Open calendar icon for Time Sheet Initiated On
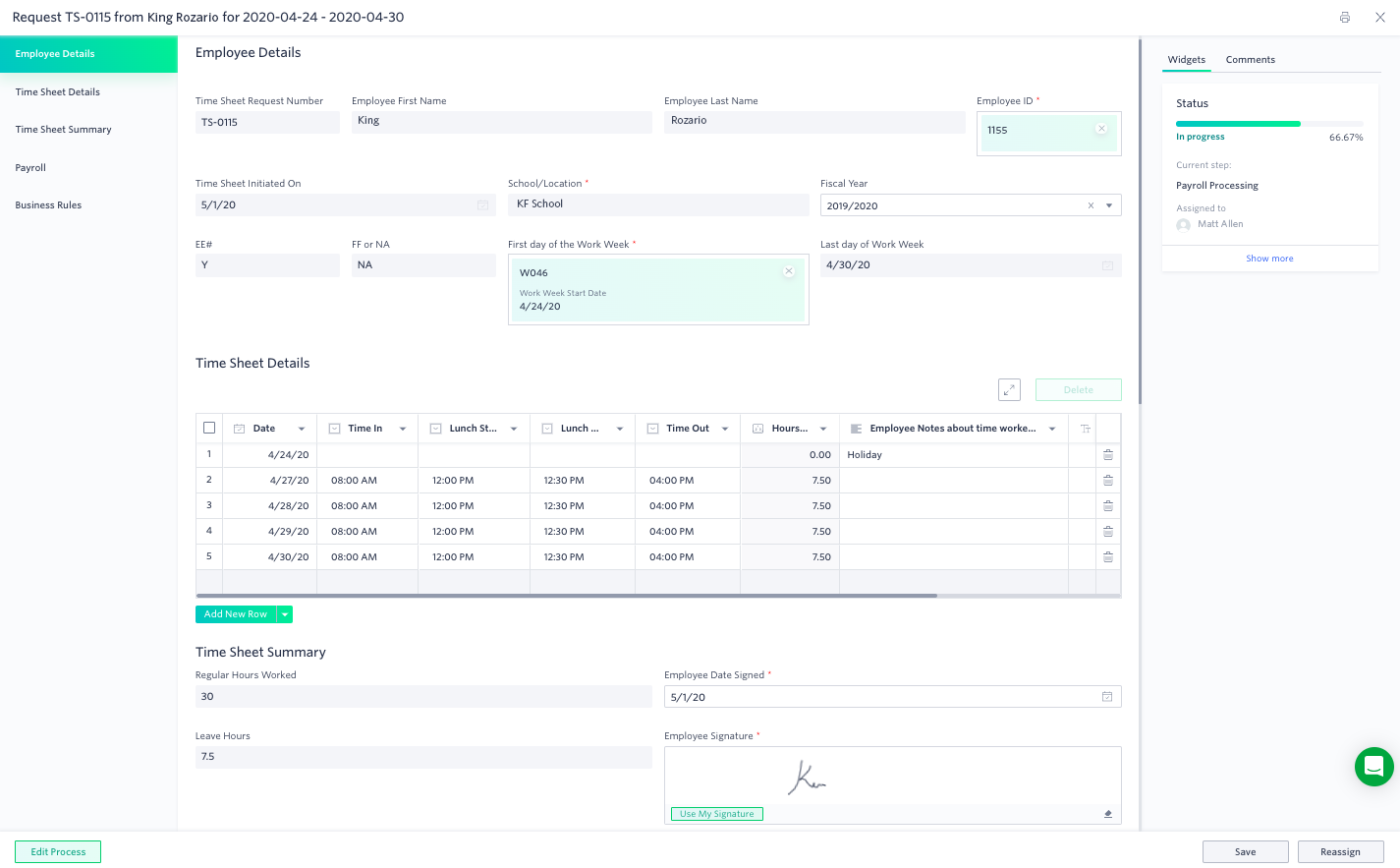The image size is (1400, 868). pos(483,205)
